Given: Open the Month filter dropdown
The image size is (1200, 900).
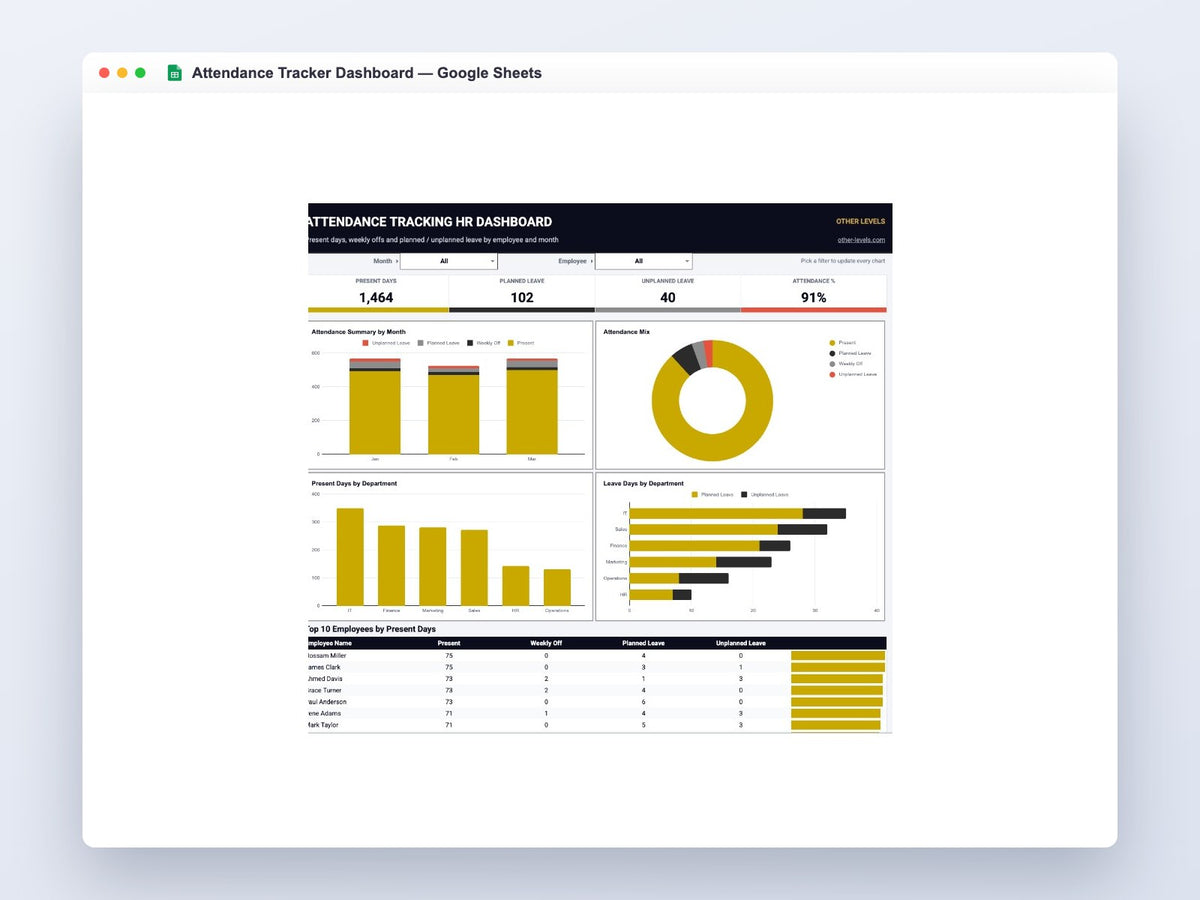Looking at the screenshot, I should tap(448, 261).
